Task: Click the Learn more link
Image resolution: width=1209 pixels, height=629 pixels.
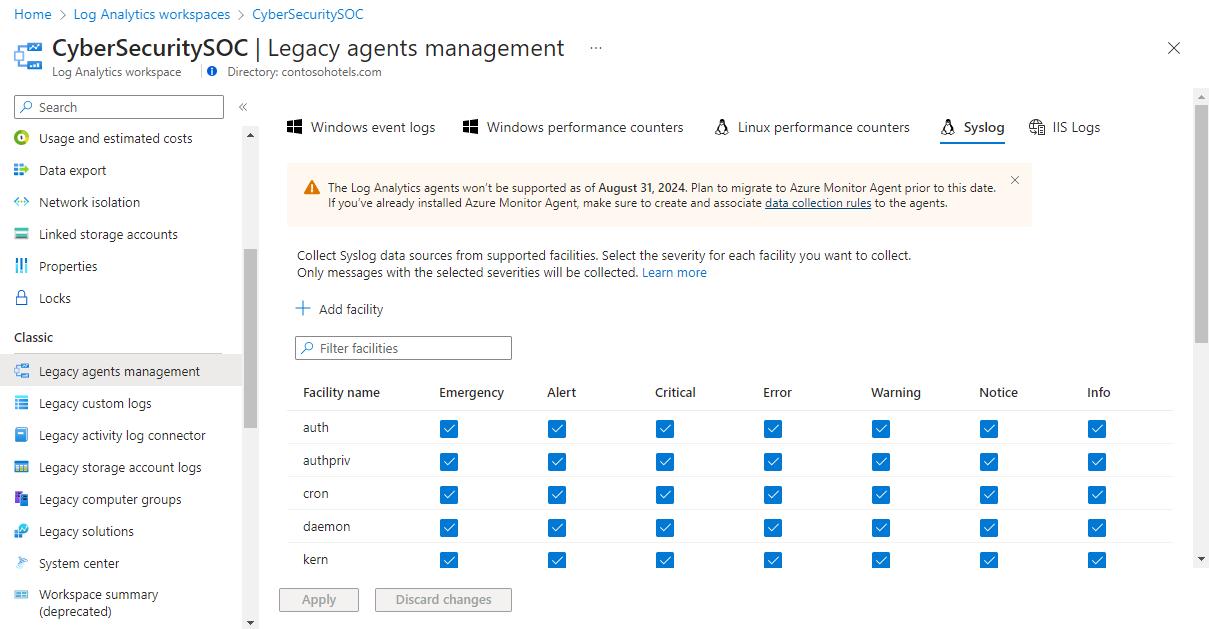Action: [x=674, y=272]
